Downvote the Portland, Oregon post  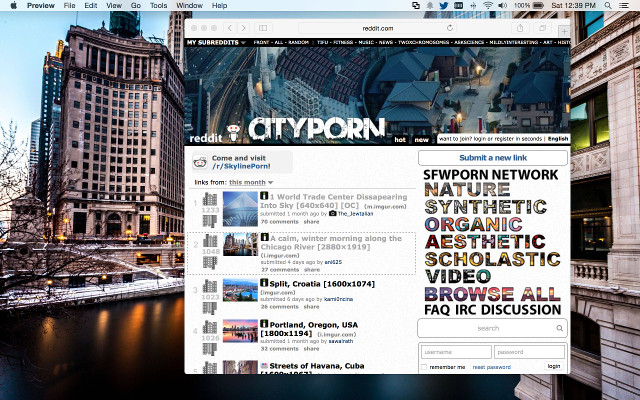pos(210,349)
